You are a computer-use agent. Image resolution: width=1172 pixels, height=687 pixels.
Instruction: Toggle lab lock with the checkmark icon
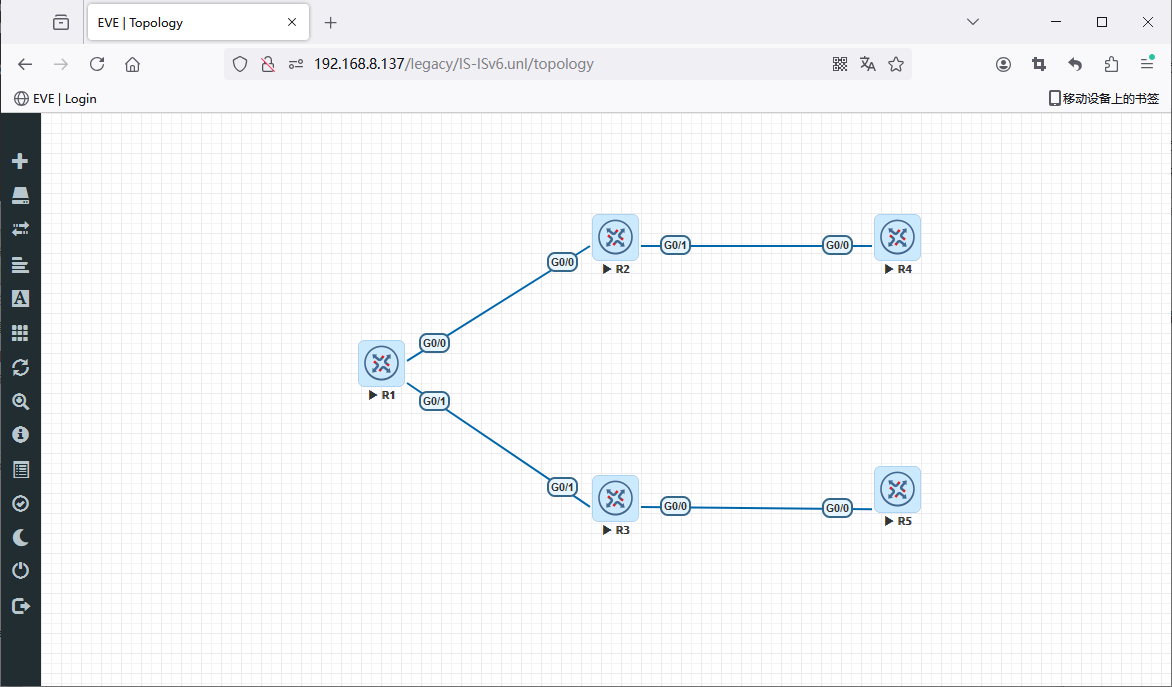click(20, 504)
